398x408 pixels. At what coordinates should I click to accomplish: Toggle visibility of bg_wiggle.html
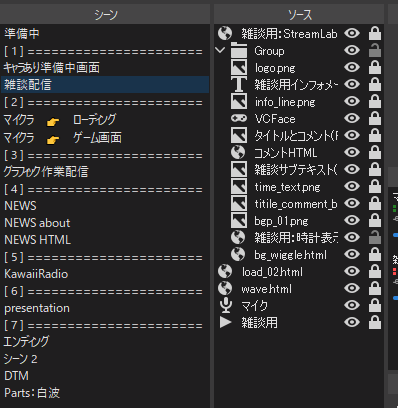click(352, 254)
